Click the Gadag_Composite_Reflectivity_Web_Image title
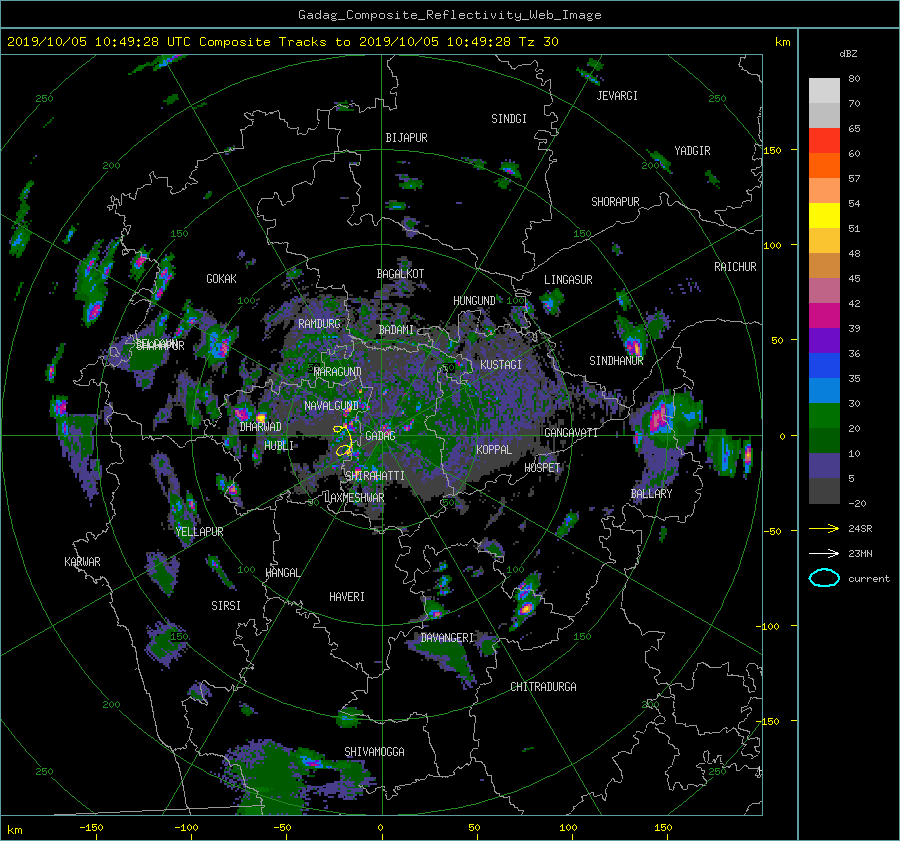This screenshot has height=841, width=900. click(x=449, y=15)
